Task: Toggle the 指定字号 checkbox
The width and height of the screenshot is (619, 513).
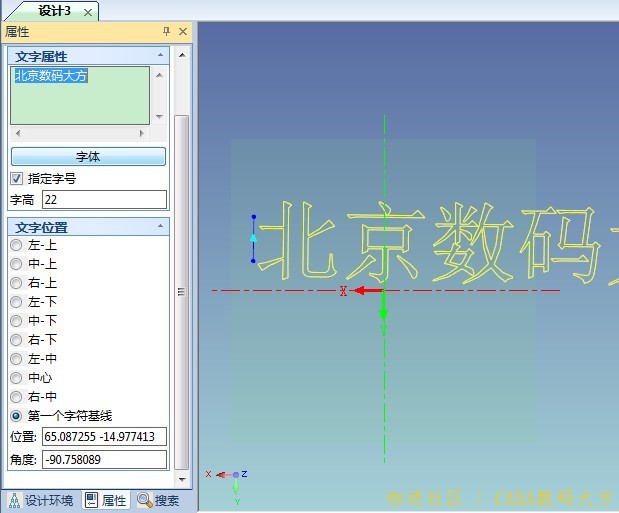Action: pyautogui.click(x=17, y=179)
